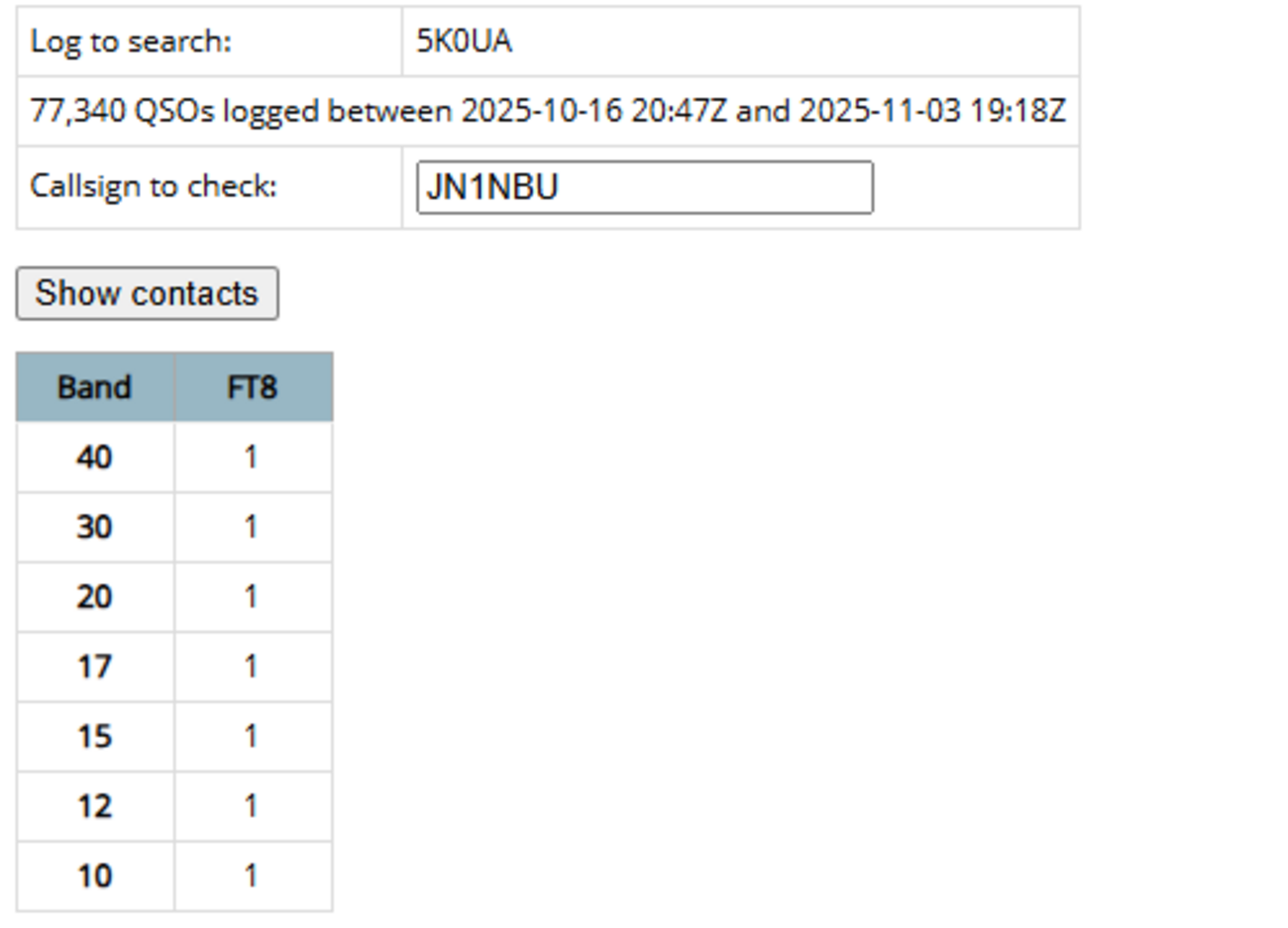Click the Show contacts button
Image resolution: width=1288 pixels, height=928 pixels.
coord(147,293)
